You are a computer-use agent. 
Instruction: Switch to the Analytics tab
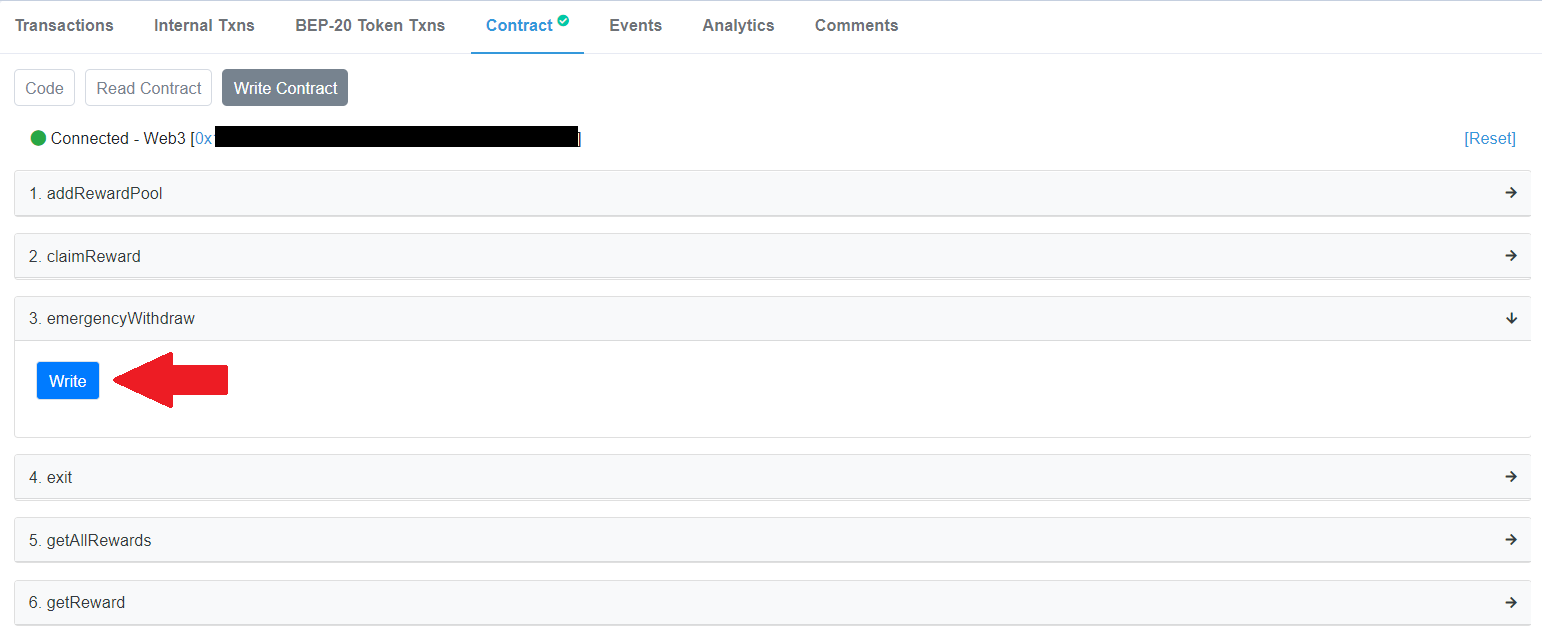pyautogui.click(x=738, y=26)
